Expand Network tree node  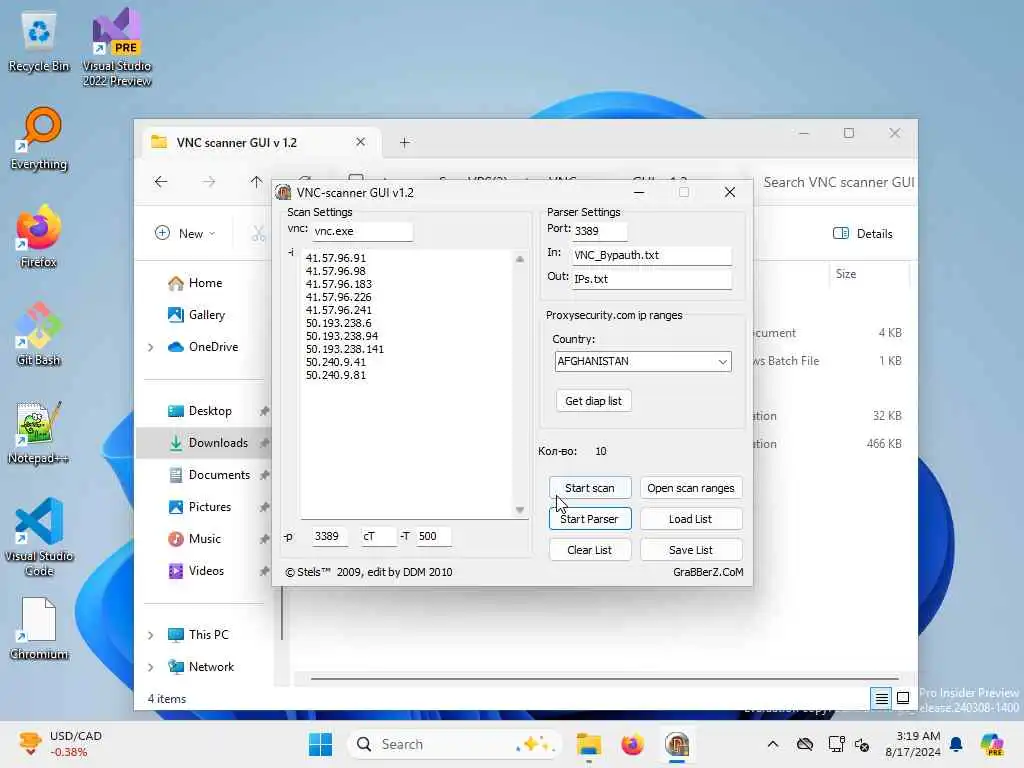coord(151,667)
